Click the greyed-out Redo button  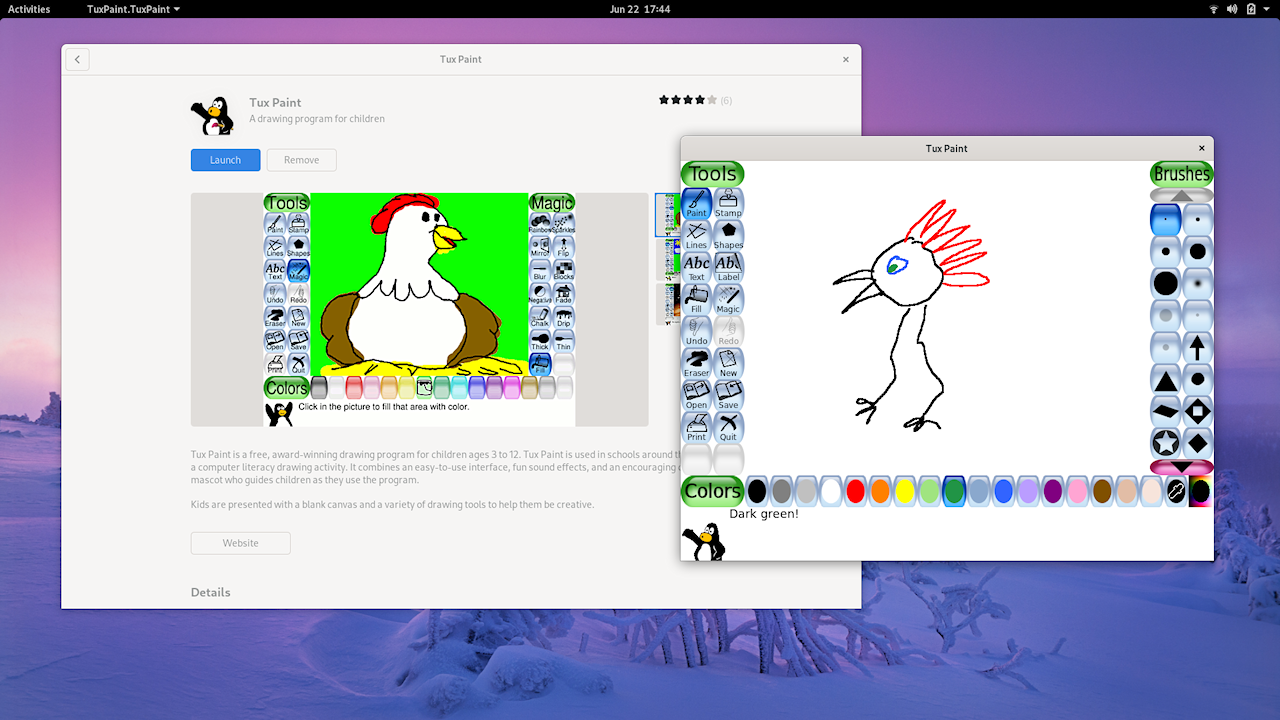(x=728, y=331)
